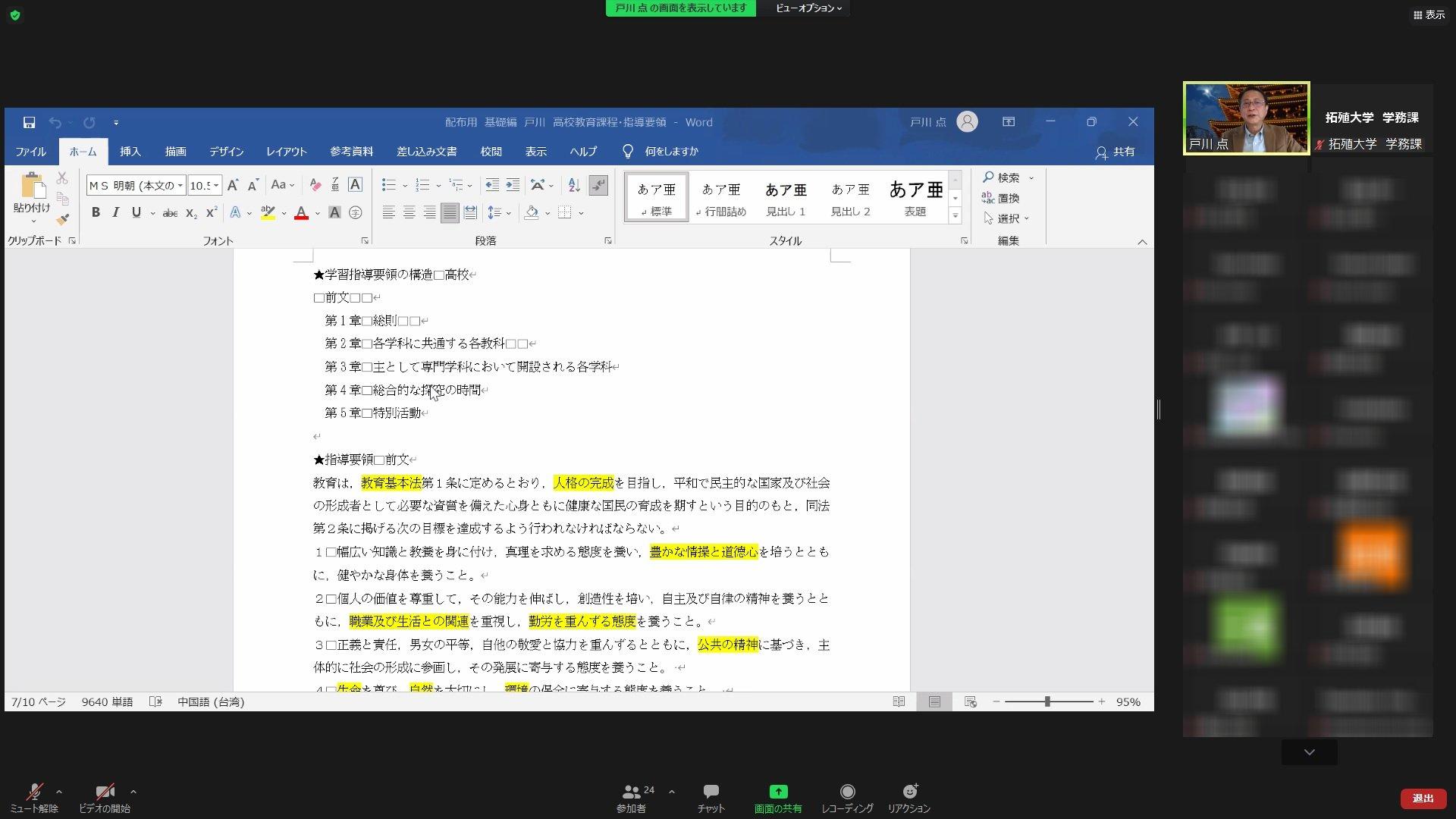Toggle character shading A button
Viewport: 1456px width, 819px height.
334,213
